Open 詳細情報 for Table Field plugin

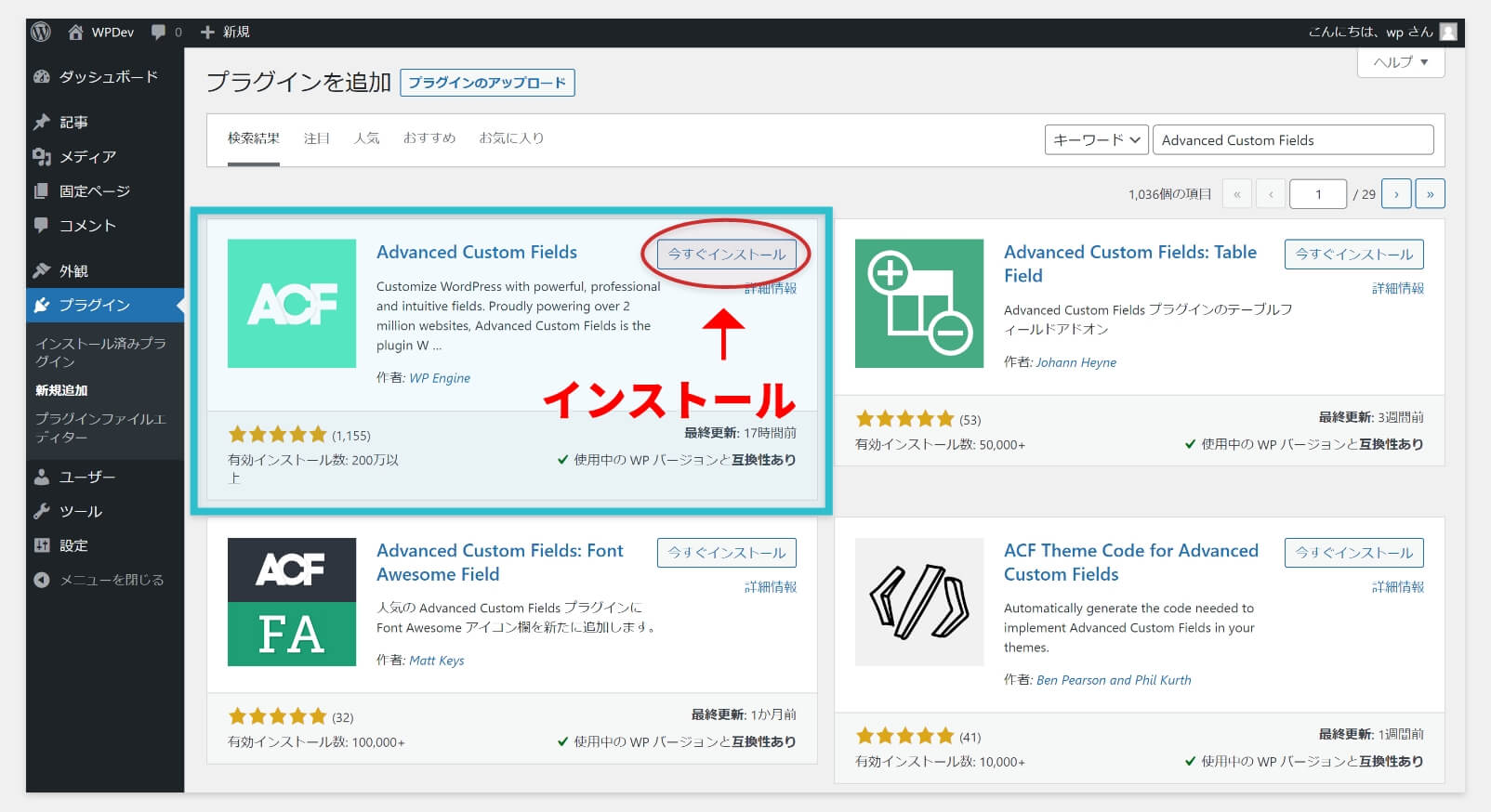point(1398,288)
